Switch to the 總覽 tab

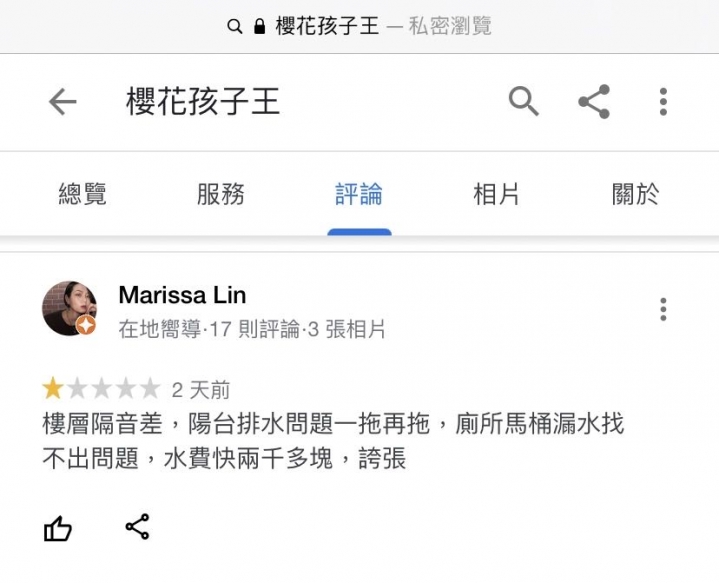click(83, 194)
